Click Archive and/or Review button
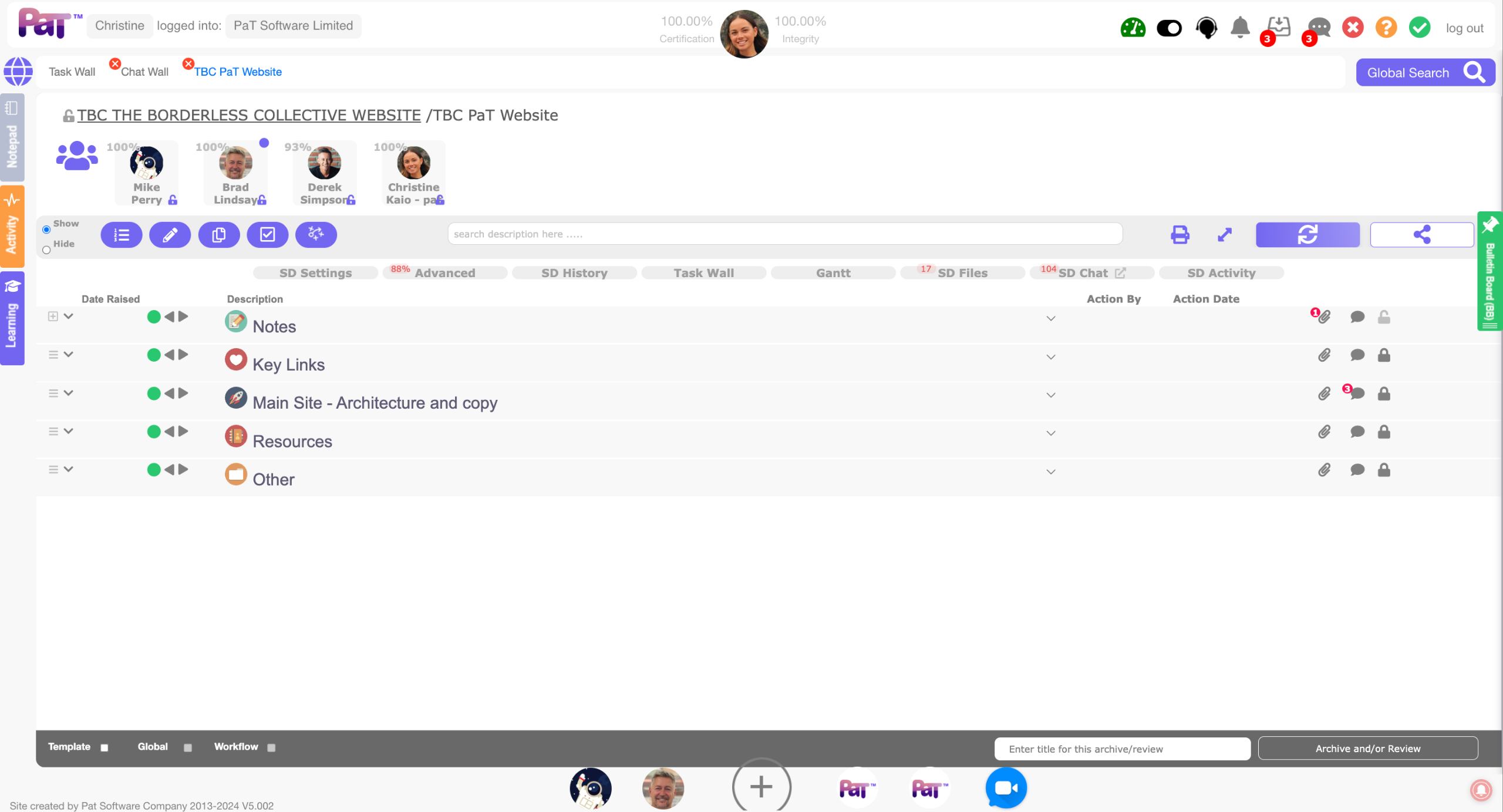 point(1367,749)
